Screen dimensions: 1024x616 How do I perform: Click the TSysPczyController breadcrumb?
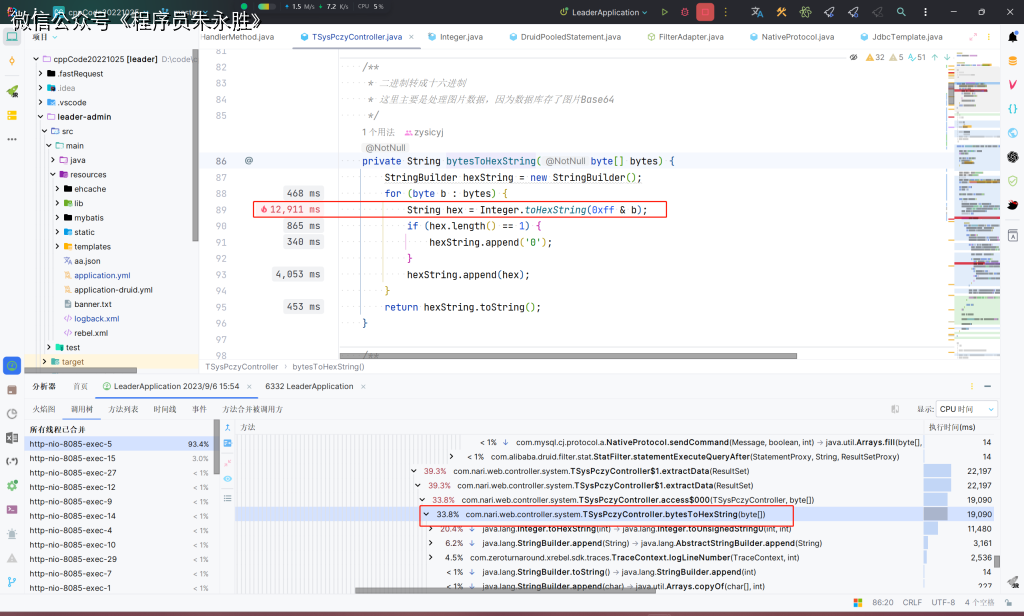(x=242, y=367)
